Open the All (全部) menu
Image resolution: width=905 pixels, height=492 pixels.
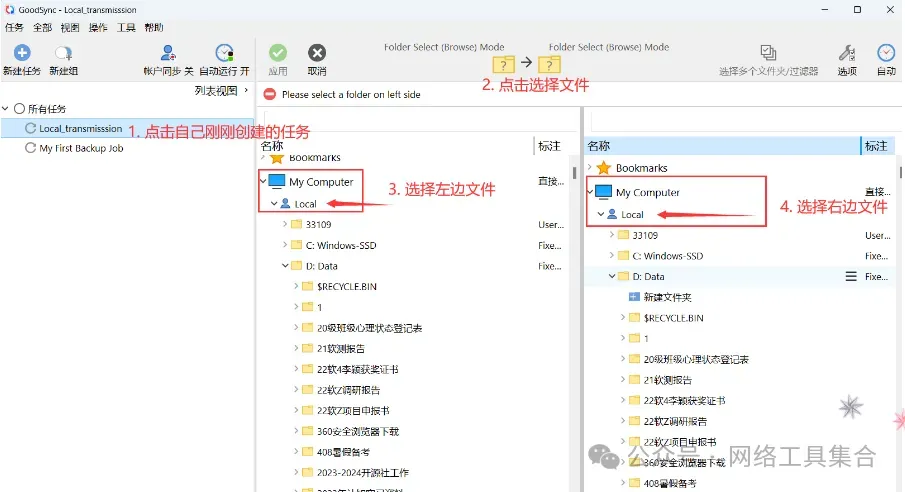pyautogui.click(x=42, y=27)
